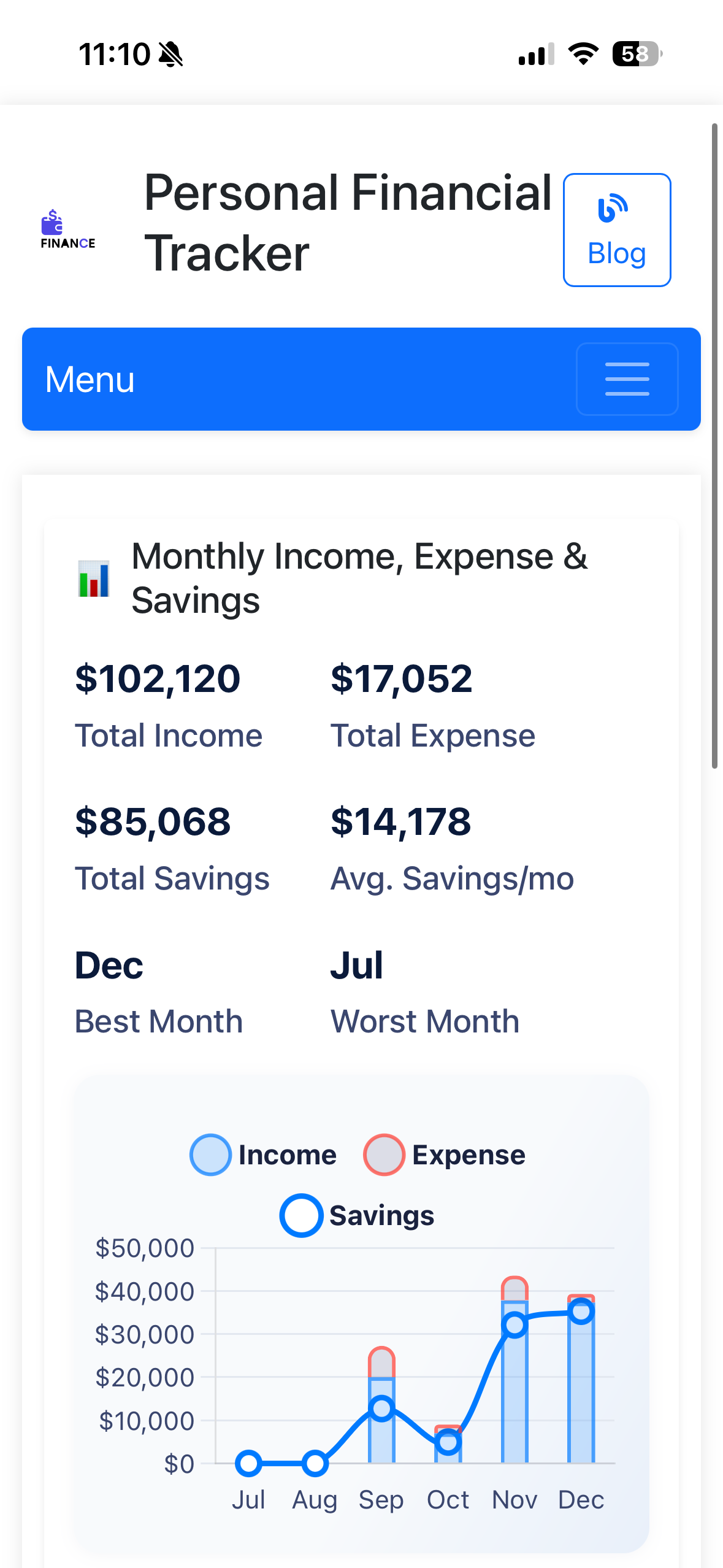Tap the cellular signal bars icon
This screenshot has height=1568, width=723.
[x=536, y=54]
